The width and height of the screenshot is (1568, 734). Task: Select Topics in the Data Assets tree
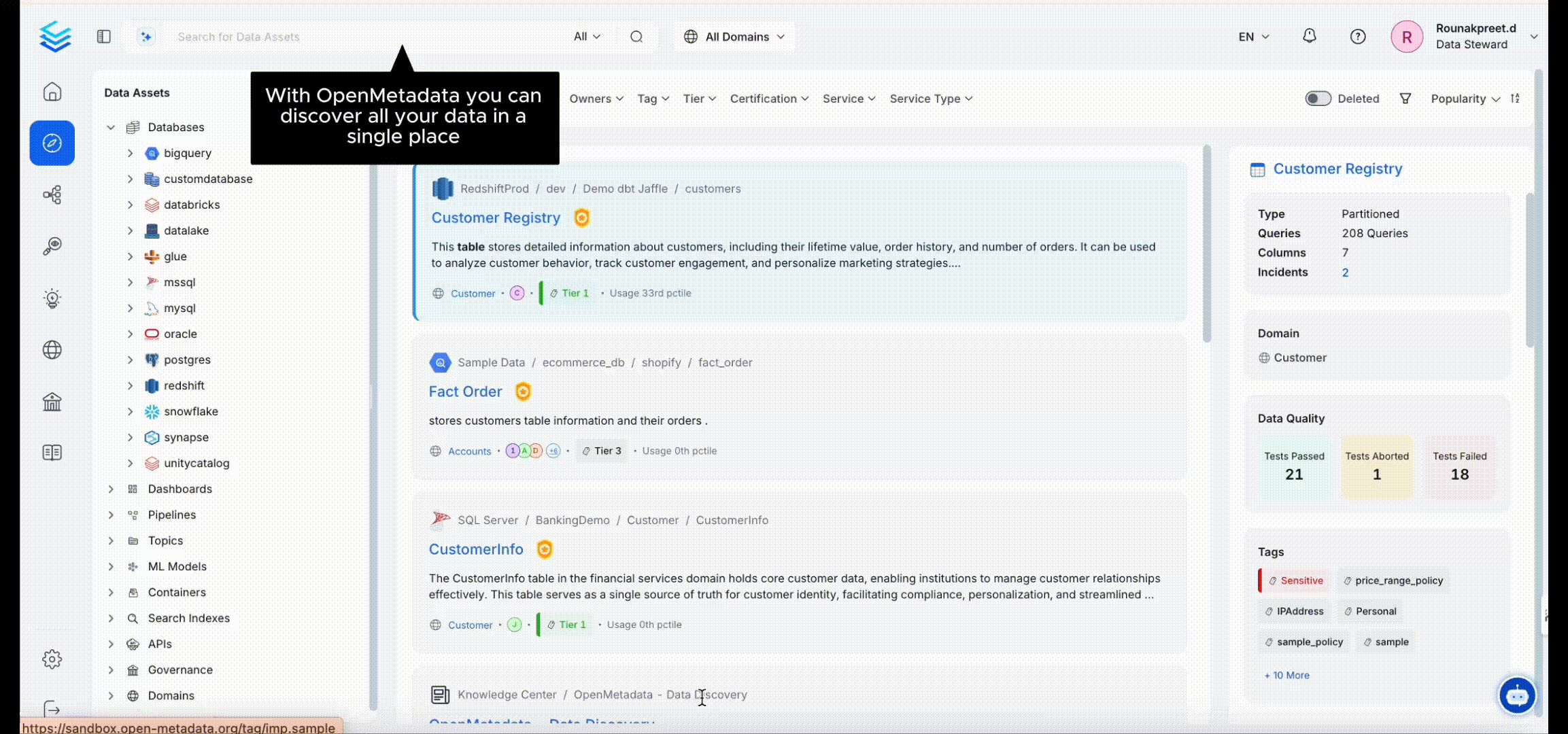coord(165,540)
